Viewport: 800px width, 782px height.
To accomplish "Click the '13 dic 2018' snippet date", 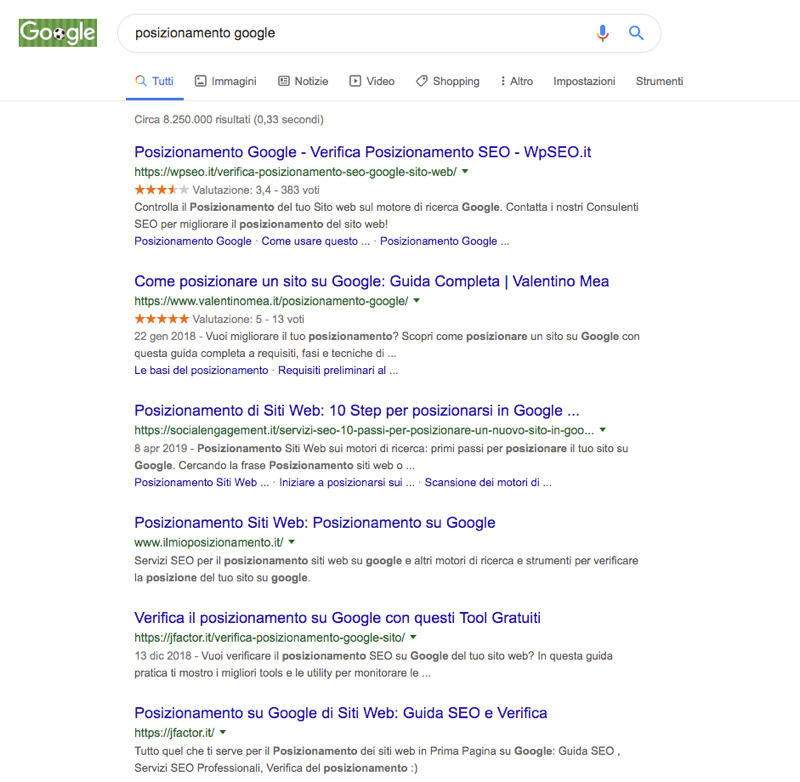I will (163, 655).
